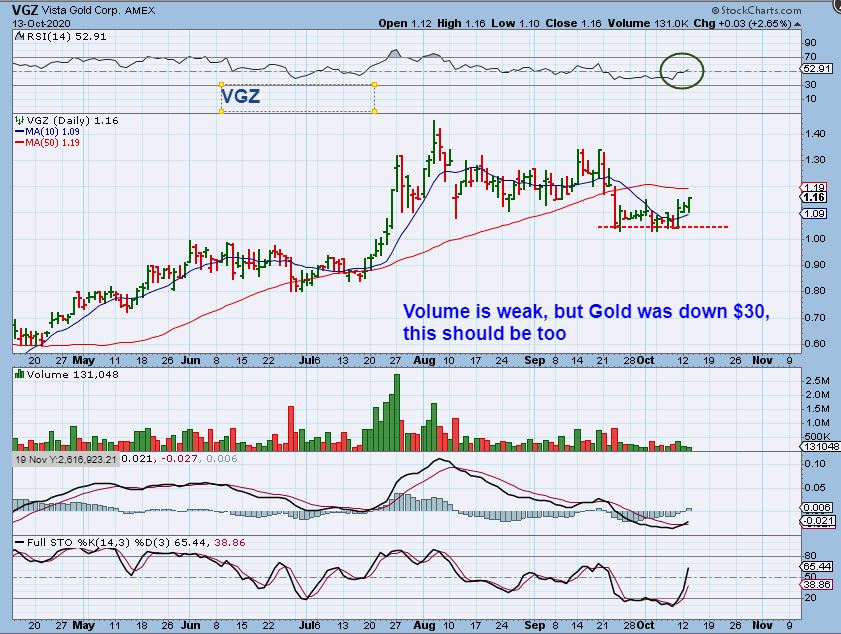Click the Nov label under the price panel
Viewport: 841px width, 634px height.
(x=762, y=360)
